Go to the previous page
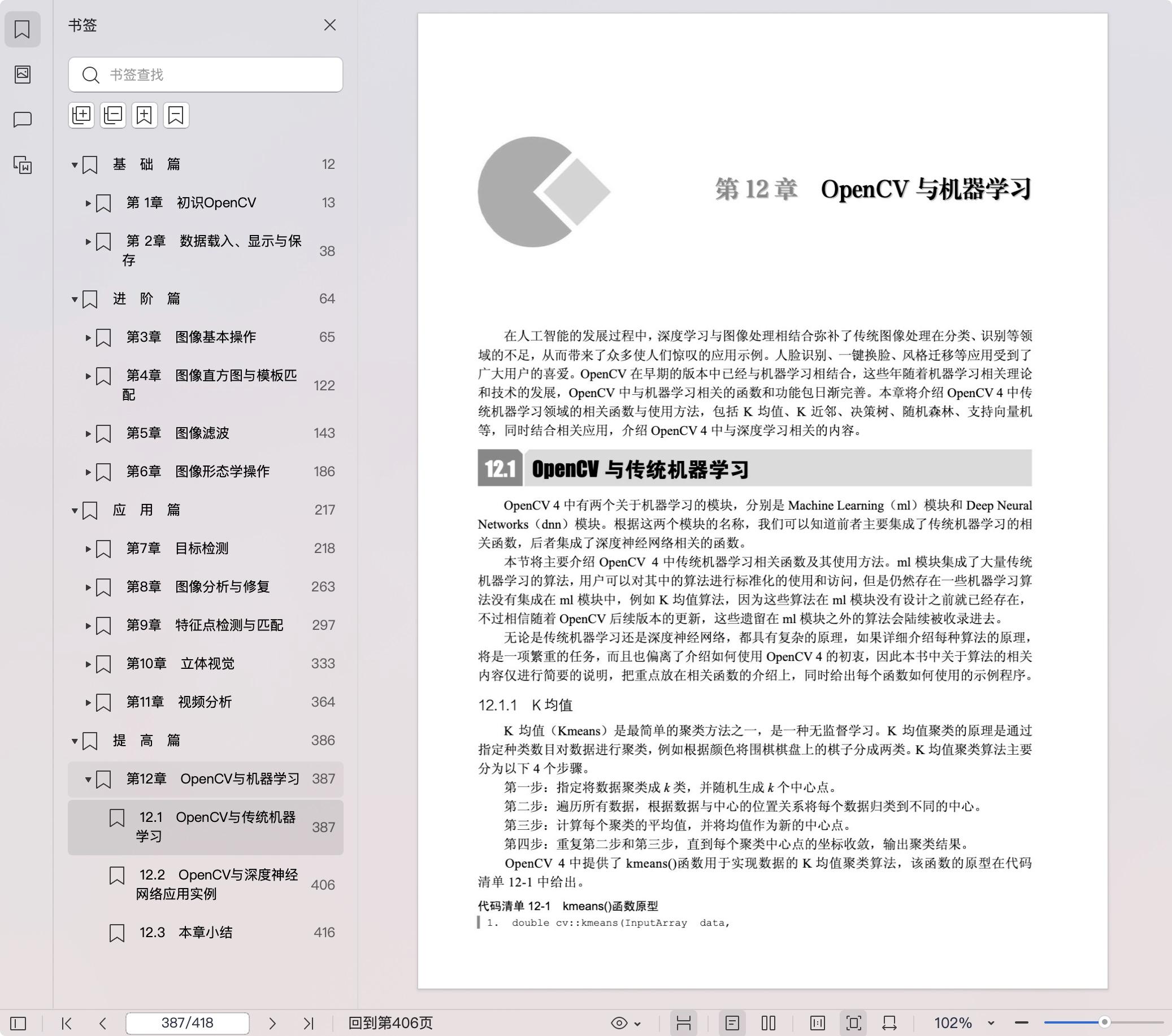Viewport: 1172px width, 1036px height. (103, 1023)
